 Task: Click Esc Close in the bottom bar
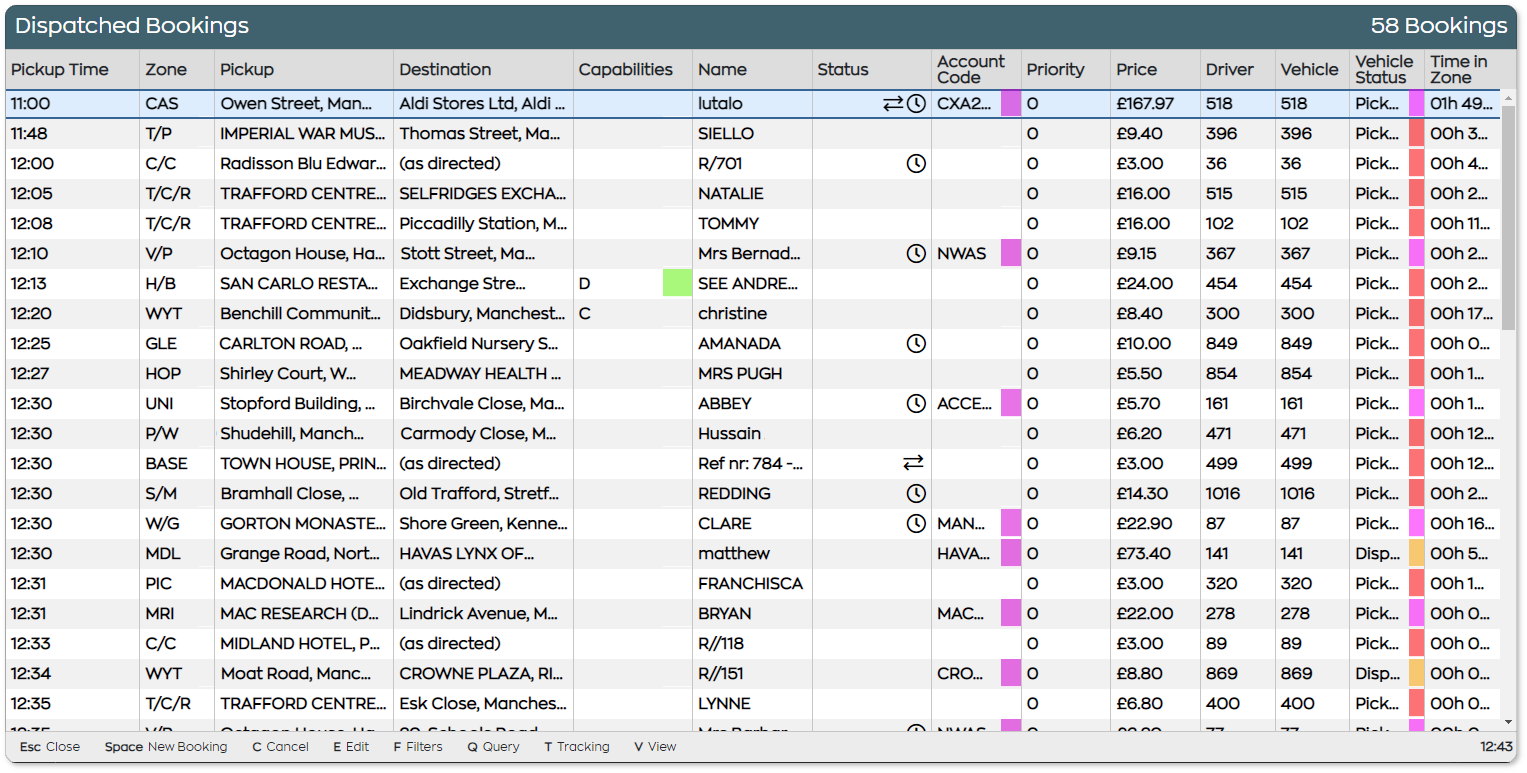(x=50, y=747)
